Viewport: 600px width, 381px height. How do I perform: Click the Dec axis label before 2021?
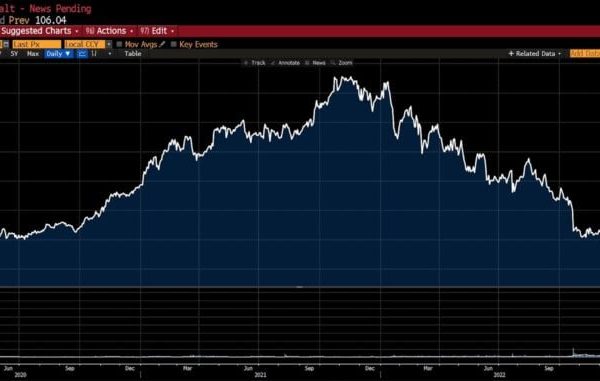(130, 369)
